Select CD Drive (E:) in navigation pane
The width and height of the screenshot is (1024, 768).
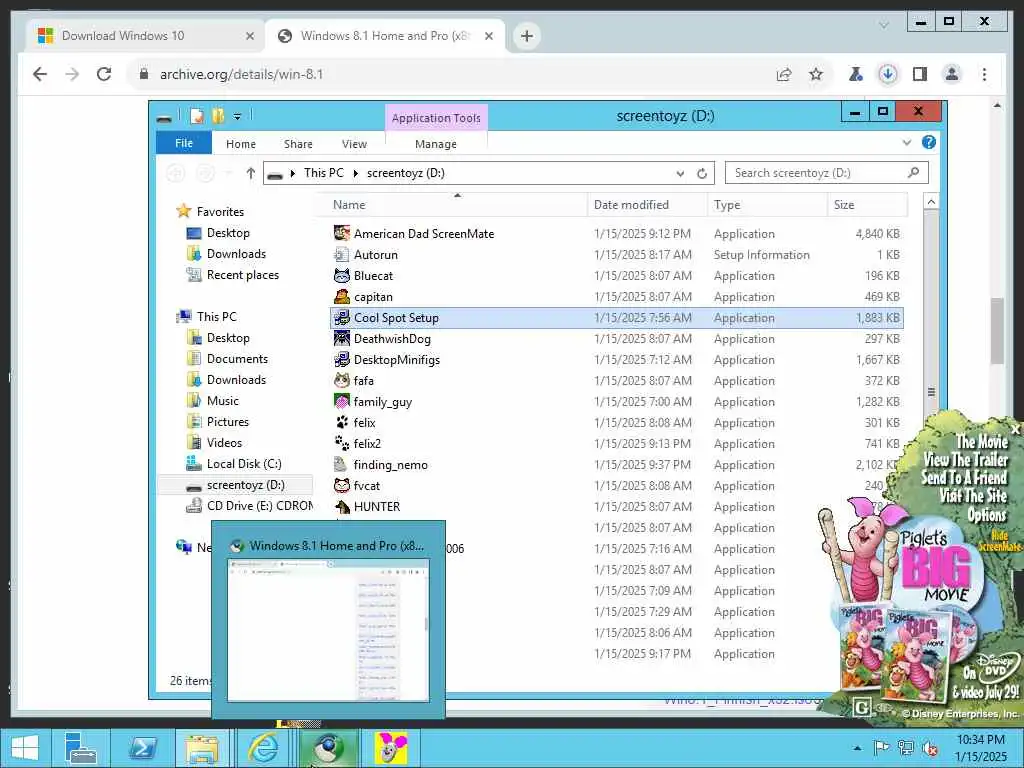pos(249,505)
